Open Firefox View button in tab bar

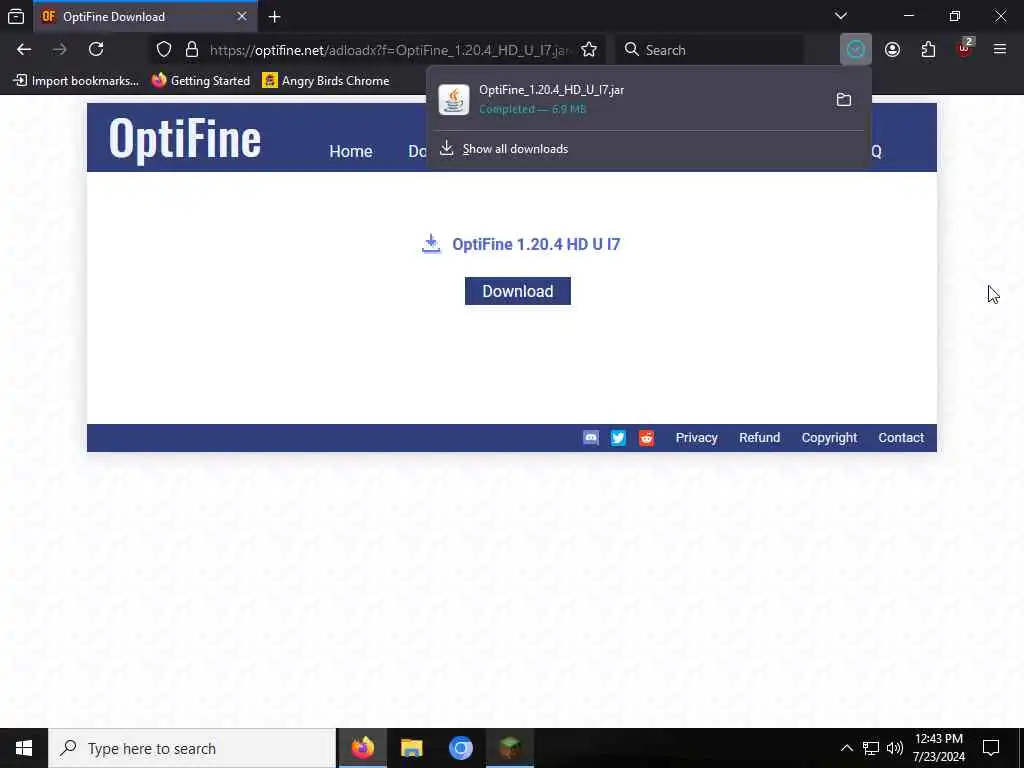point(16,16)
